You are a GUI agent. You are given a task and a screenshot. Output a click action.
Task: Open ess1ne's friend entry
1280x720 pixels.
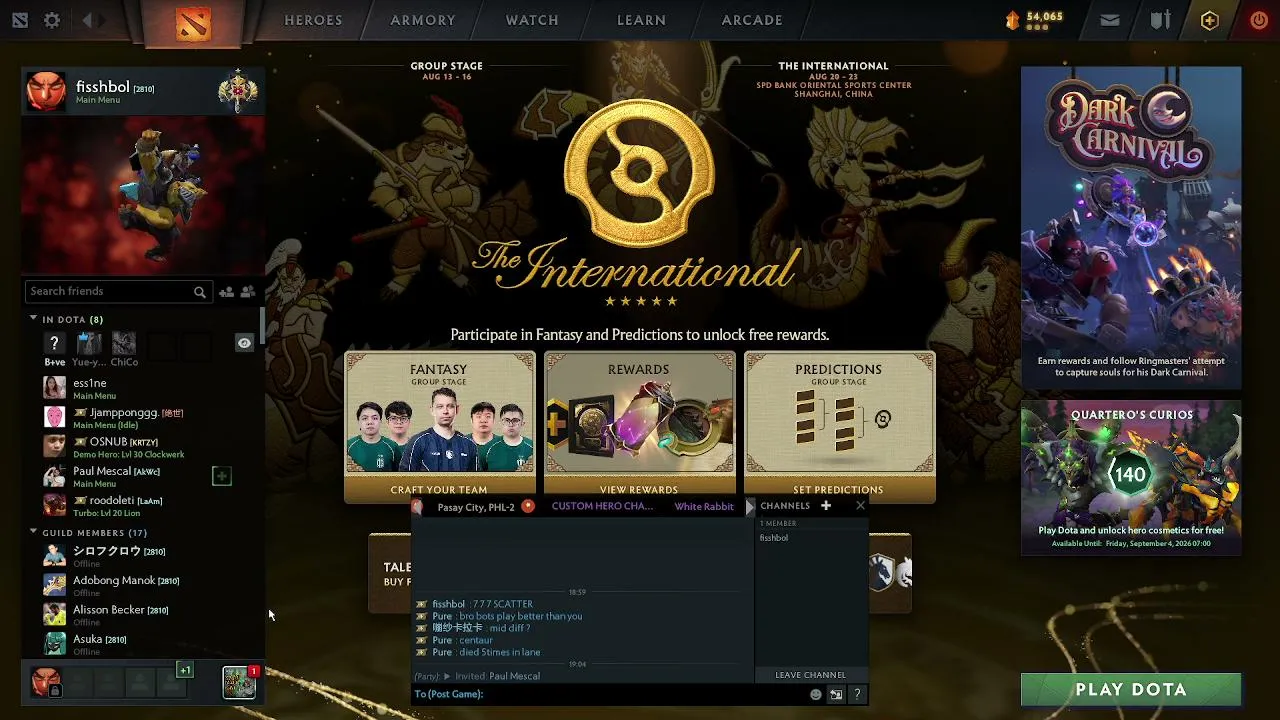pos(140,388)
